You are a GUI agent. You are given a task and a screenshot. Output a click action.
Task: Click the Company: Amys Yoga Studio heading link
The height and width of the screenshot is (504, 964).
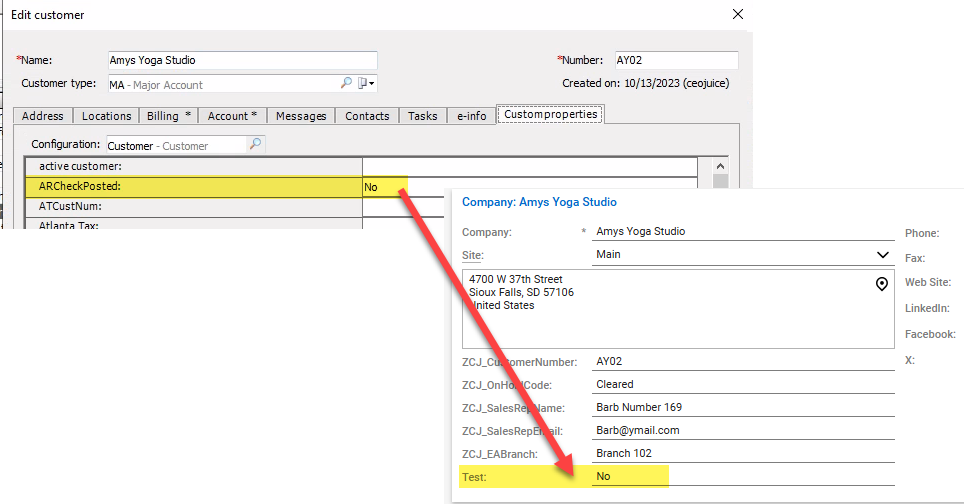[x=539, y=202]
